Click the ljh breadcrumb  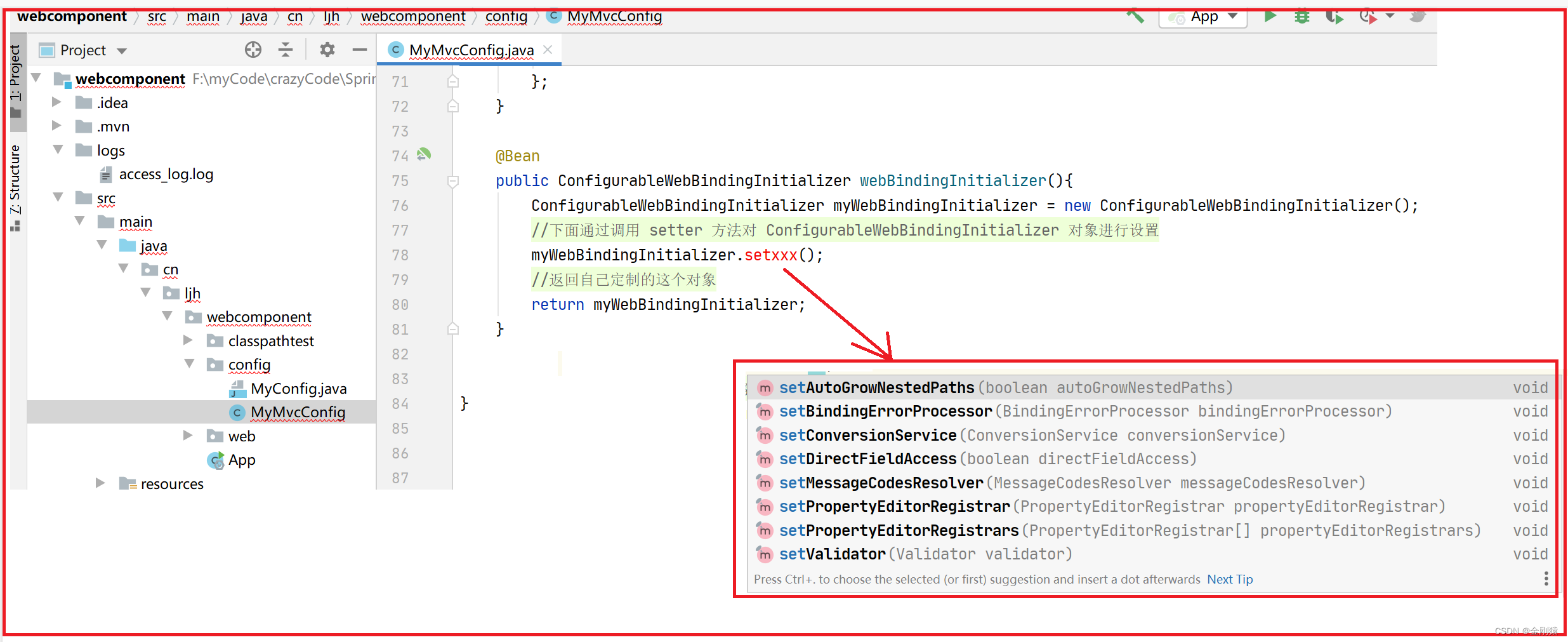332,17
